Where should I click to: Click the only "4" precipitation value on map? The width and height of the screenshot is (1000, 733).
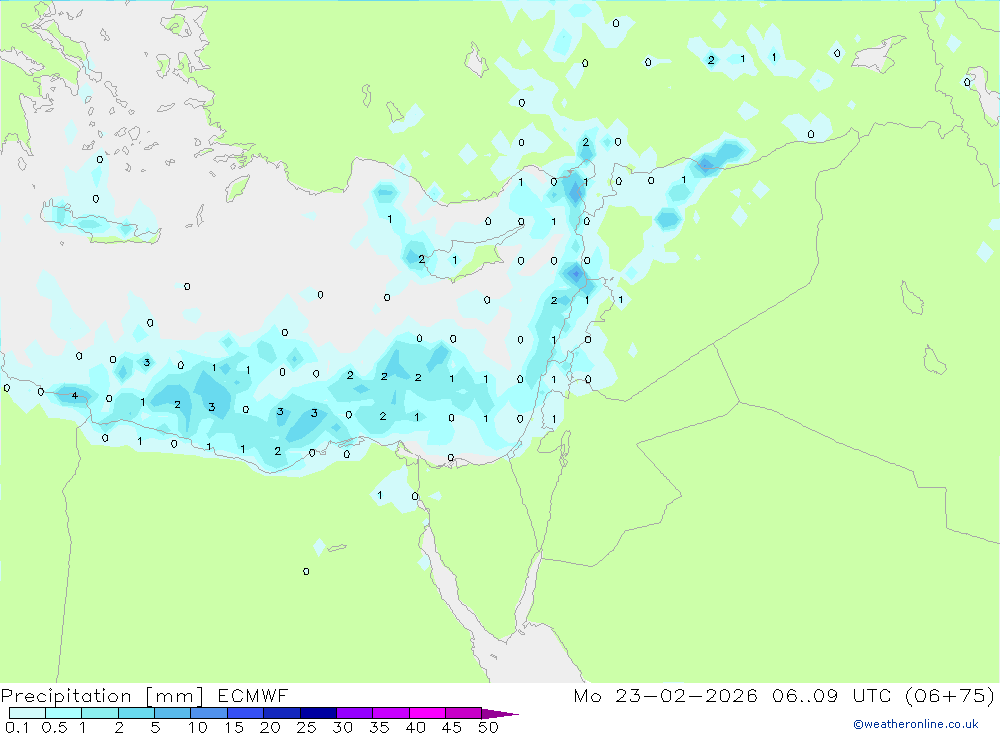75,396
